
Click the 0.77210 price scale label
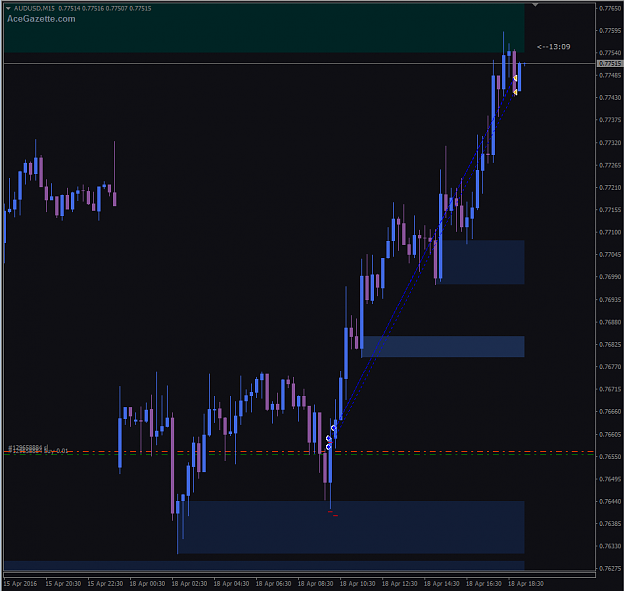point(610,187)
